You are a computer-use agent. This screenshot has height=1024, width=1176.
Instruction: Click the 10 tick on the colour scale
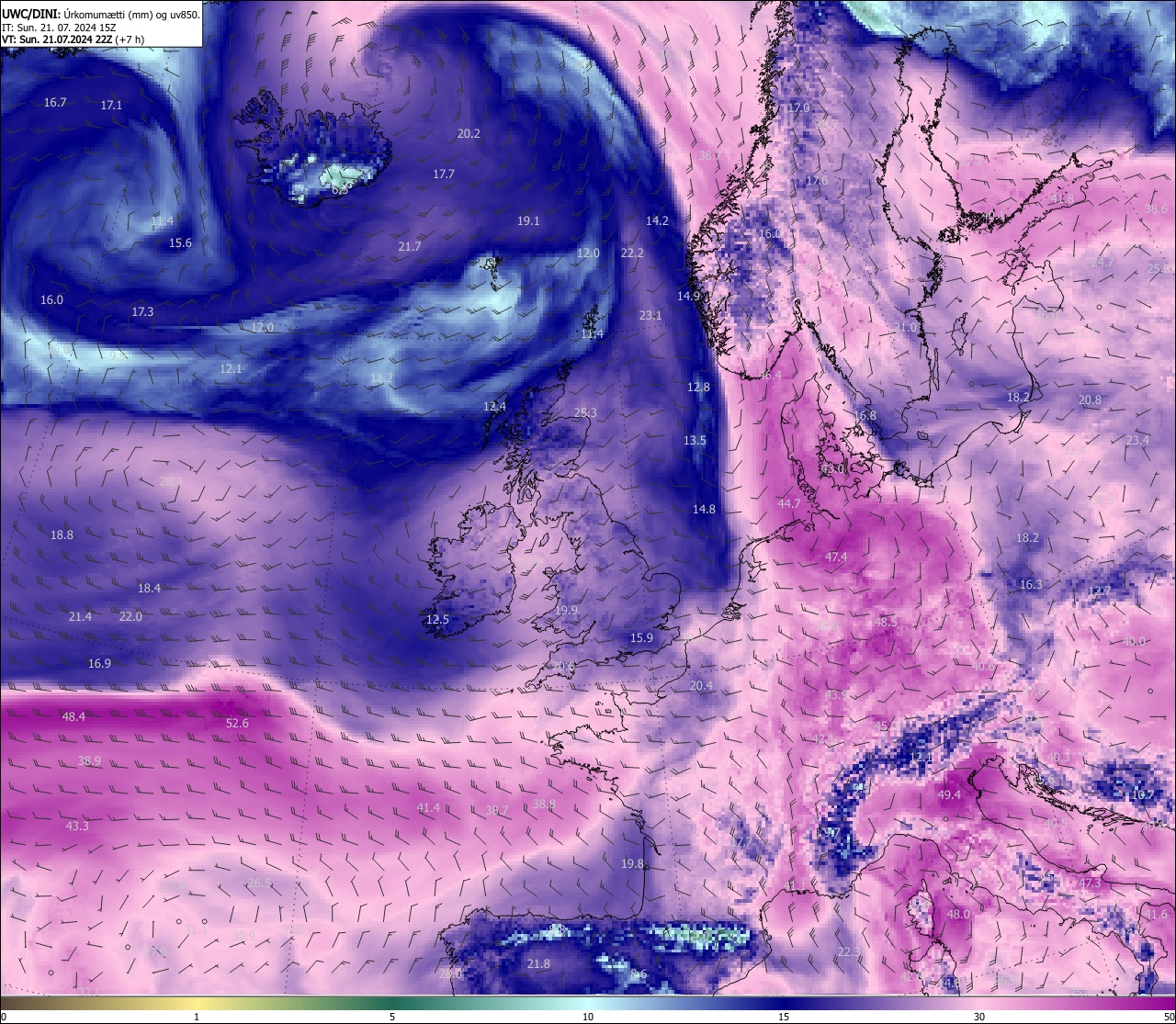[588, 1017]
